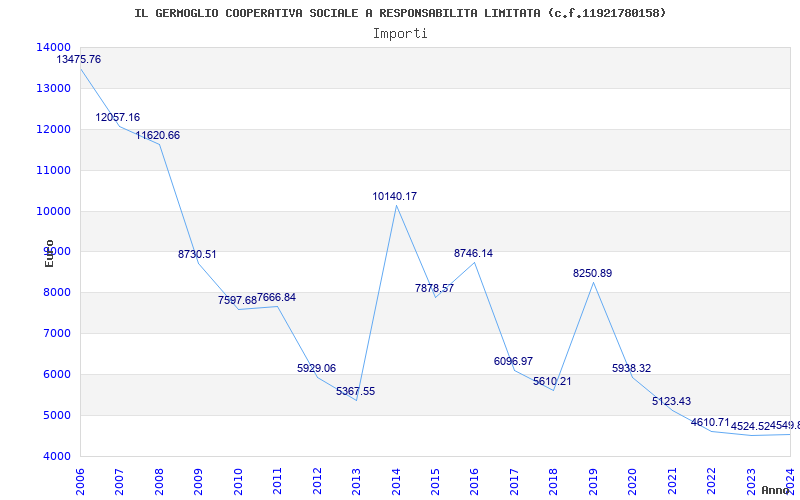Image resolution: width=800 pixels, height=500 pixels.
Task: Select the 8000 y-axis tick label
Action: click(56, 293)
